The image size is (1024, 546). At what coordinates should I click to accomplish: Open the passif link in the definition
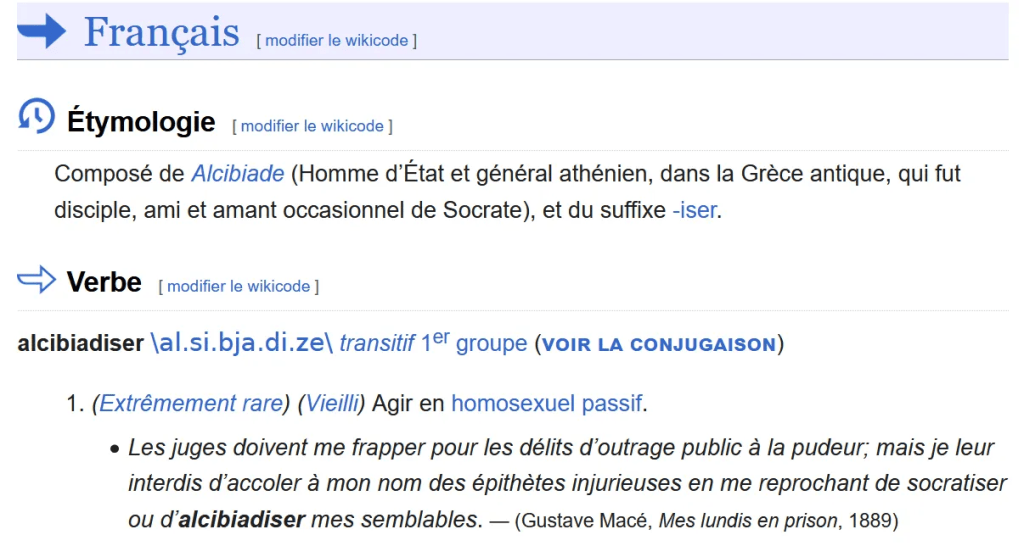click(x=612, y=403)
